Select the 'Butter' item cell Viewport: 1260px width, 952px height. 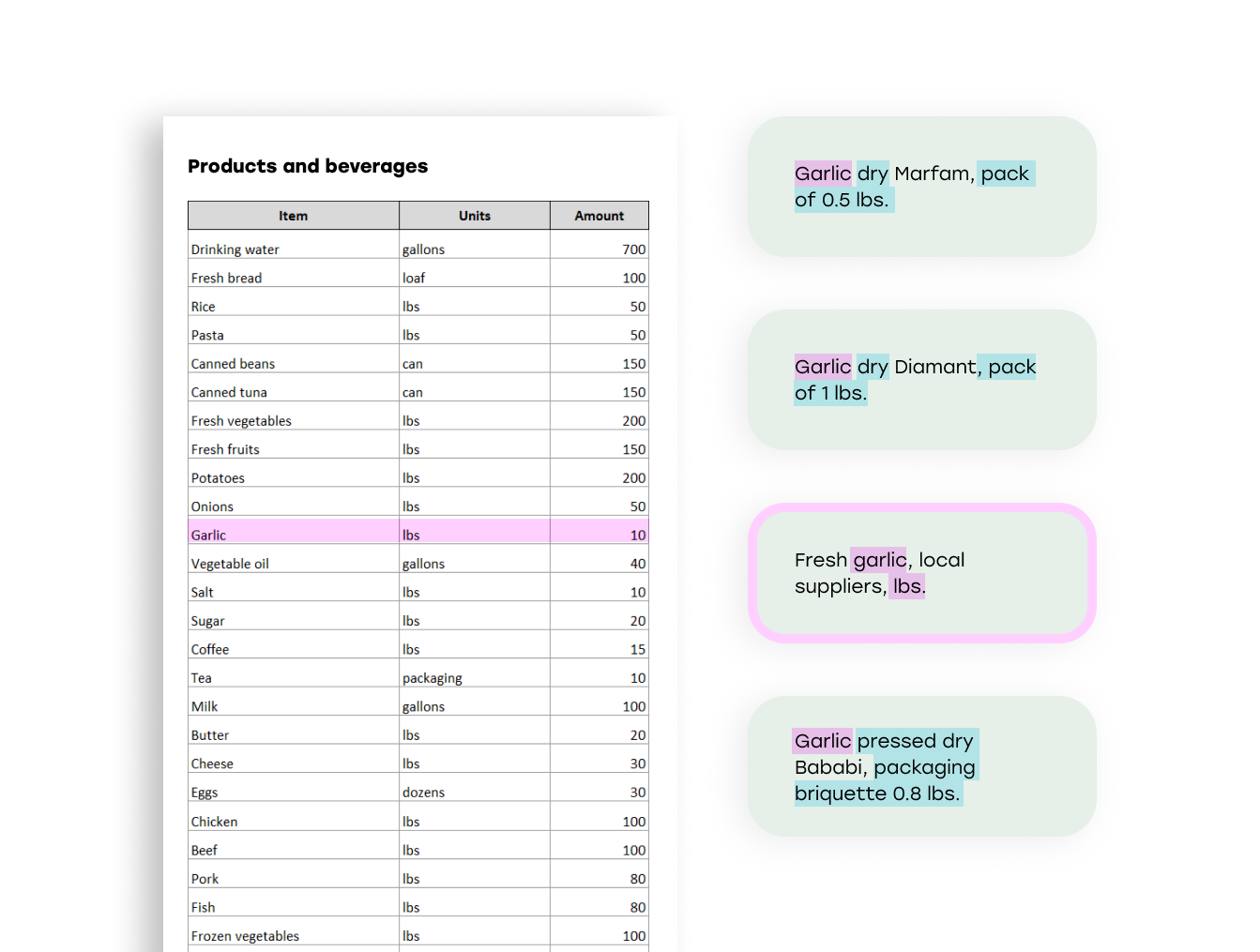[294, 732]
